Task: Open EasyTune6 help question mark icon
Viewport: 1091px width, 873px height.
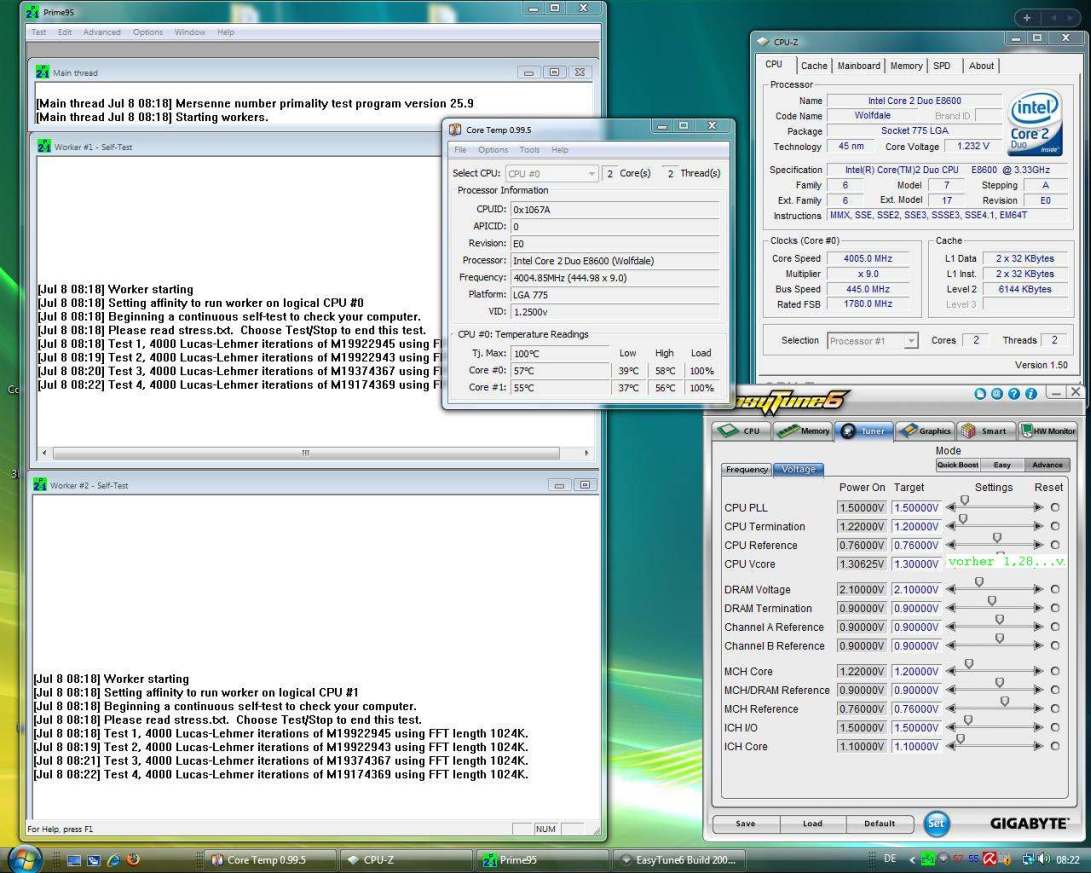Action: [1014, 394]
